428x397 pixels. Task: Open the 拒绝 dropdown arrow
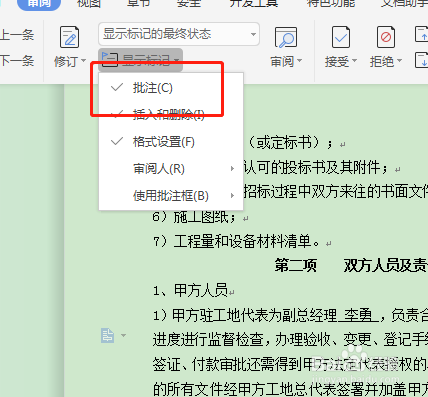click(x=399, y=61)
